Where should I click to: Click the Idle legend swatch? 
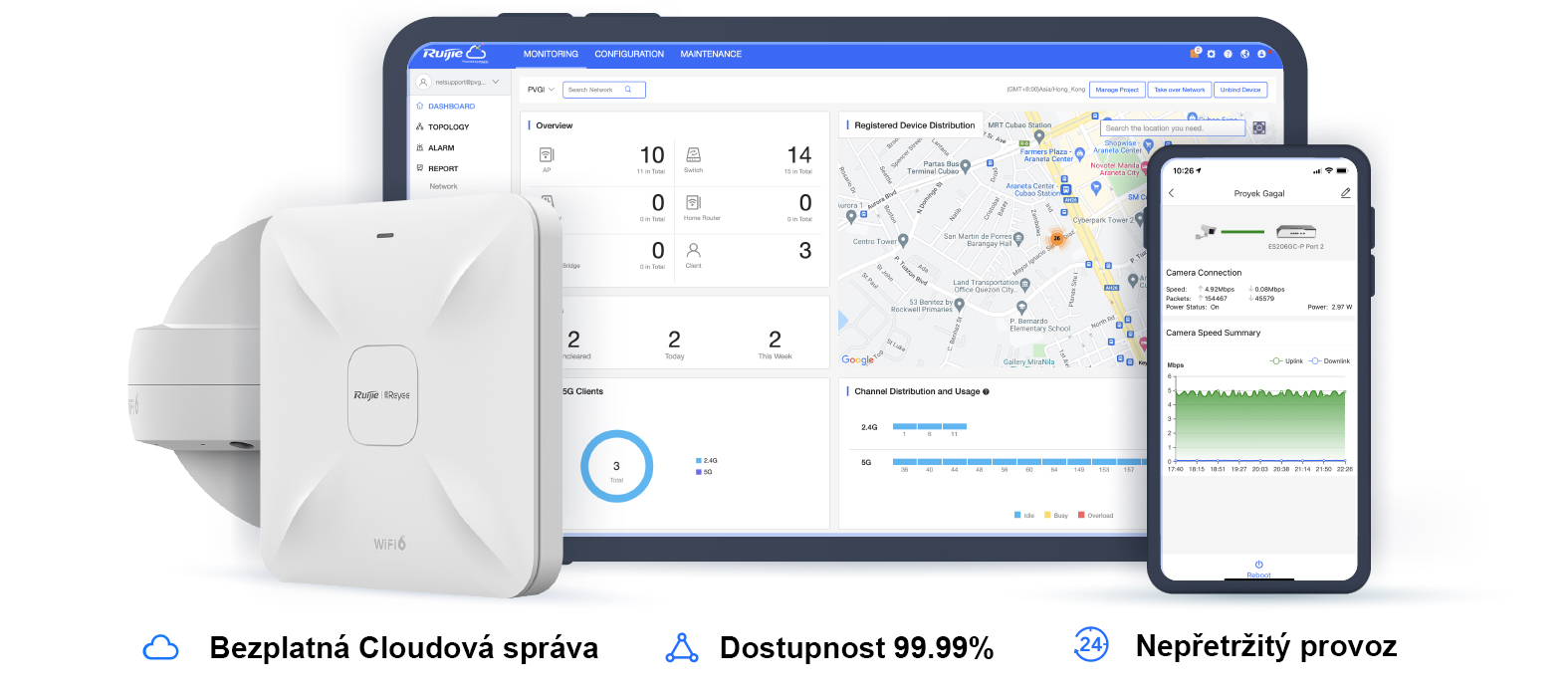[x=1017, y=515]
